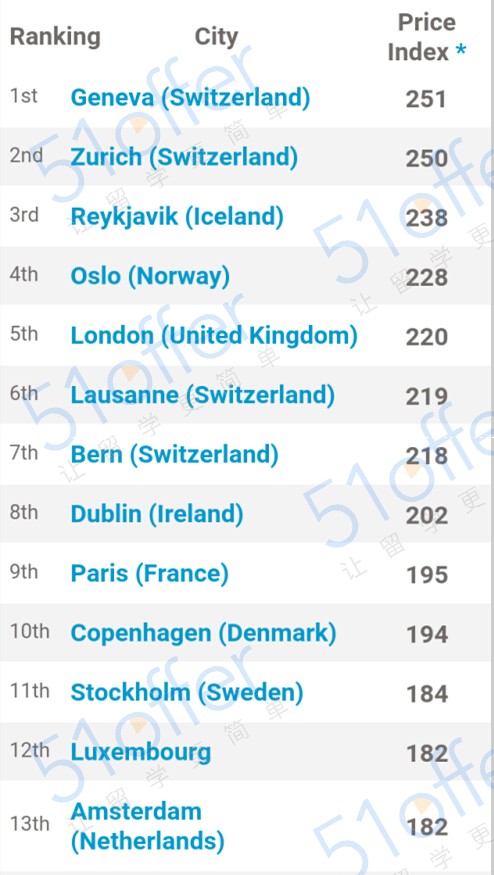The width and height of the screenshot is (494, 875).
Task: Click the Oslo (Norway) link
Action: pyautogui.click(x=150, y=276)
